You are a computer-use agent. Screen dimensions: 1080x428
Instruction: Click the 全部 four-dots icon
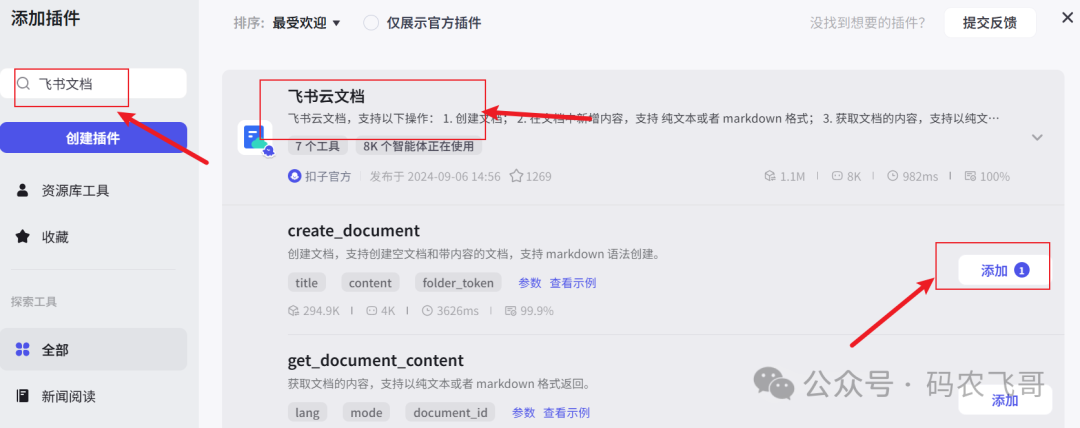tap(23, 349)
